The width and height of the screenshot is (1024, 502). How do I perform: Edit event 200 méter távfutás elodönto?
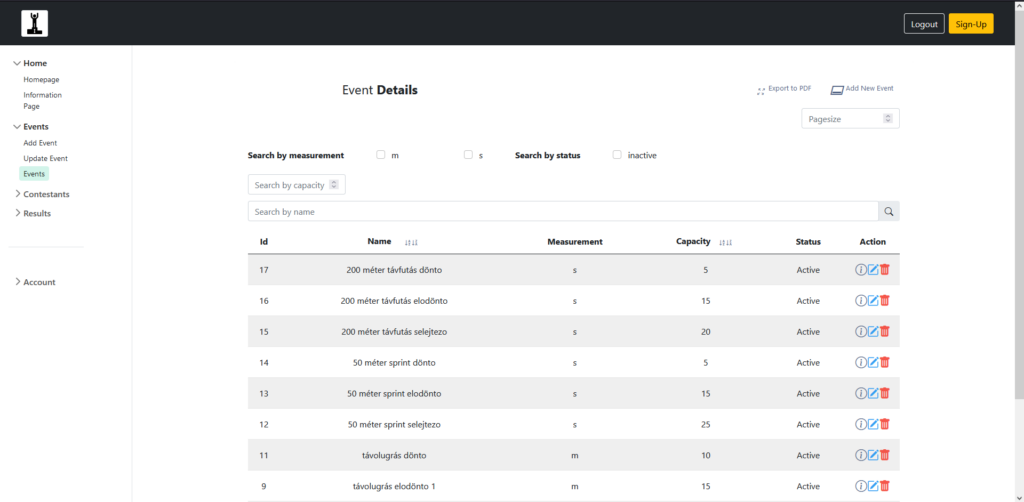click(873, 300)
